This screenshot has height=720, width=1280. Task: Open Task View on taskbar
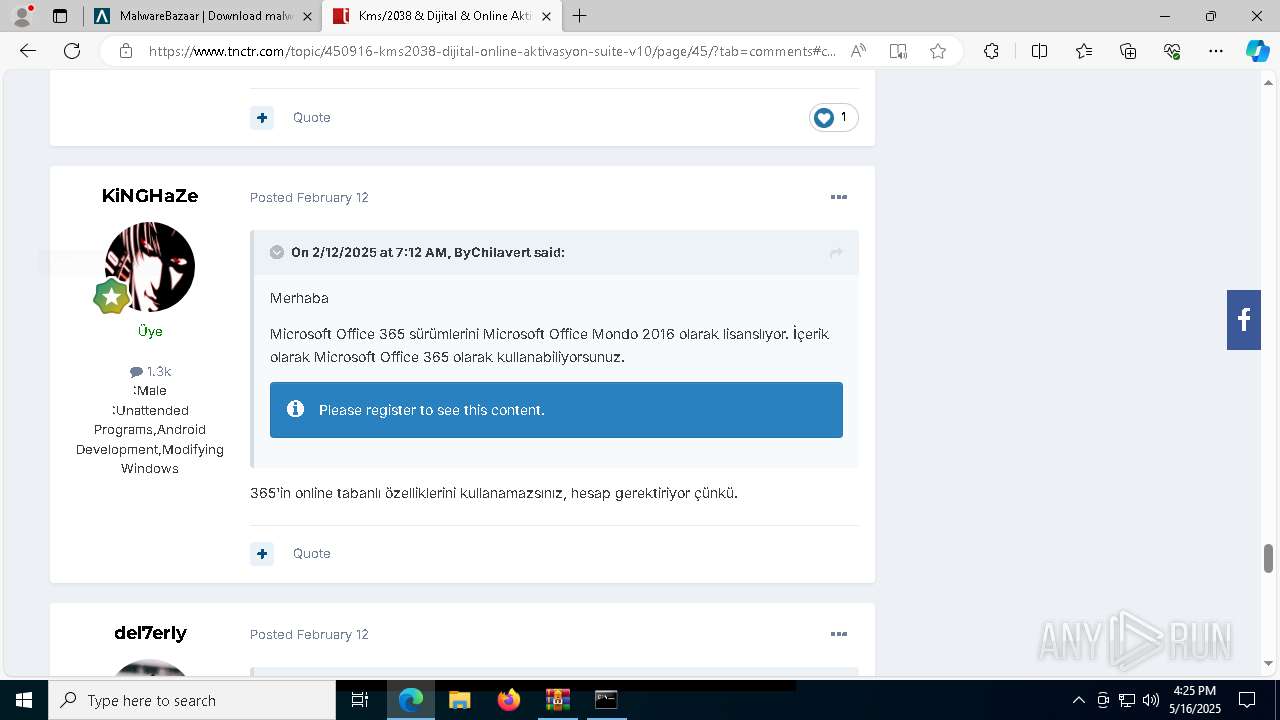(360, 700)
